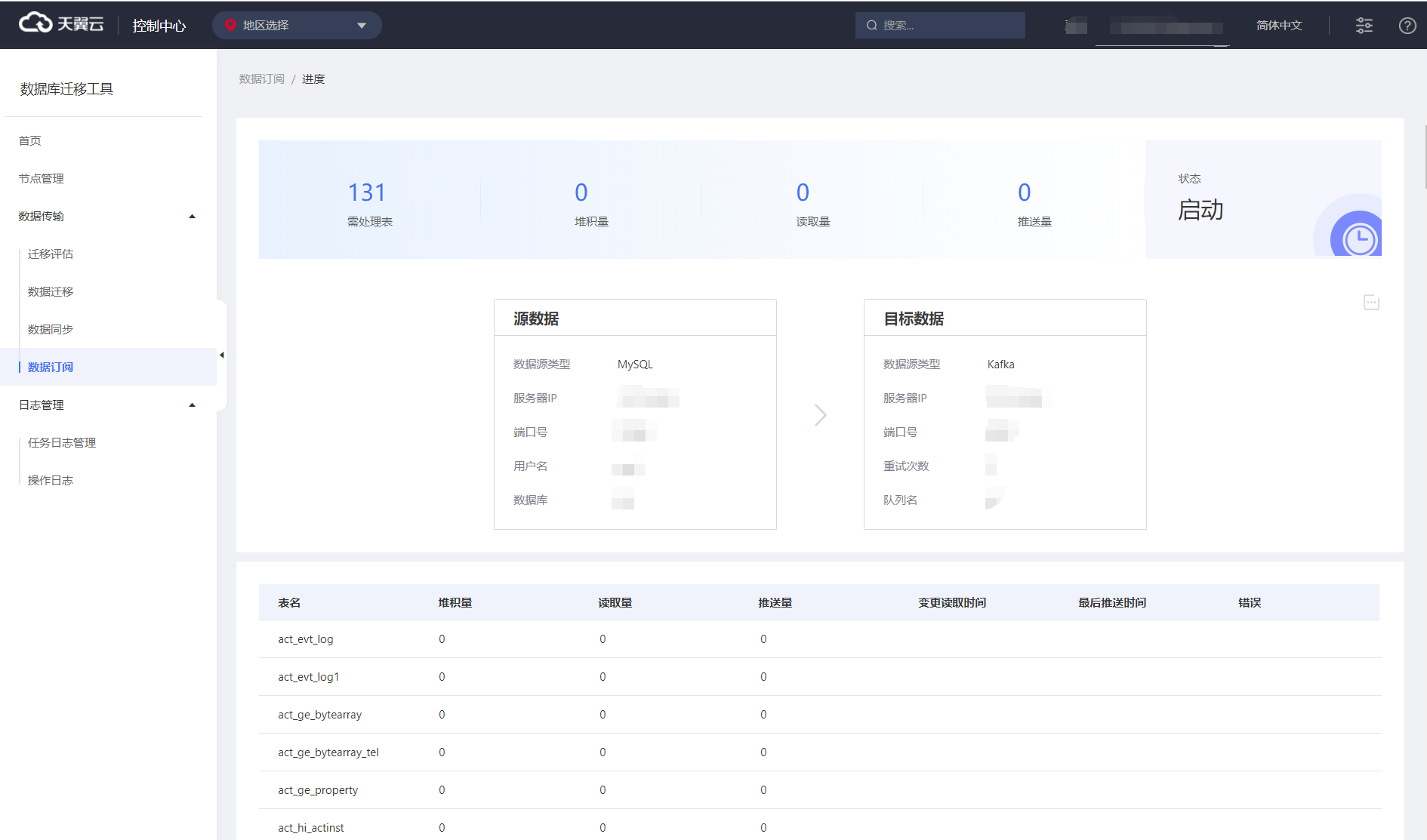Open the 地区选择 region dropdown
The image size is (1427, 840).
[x=297, y=25]
